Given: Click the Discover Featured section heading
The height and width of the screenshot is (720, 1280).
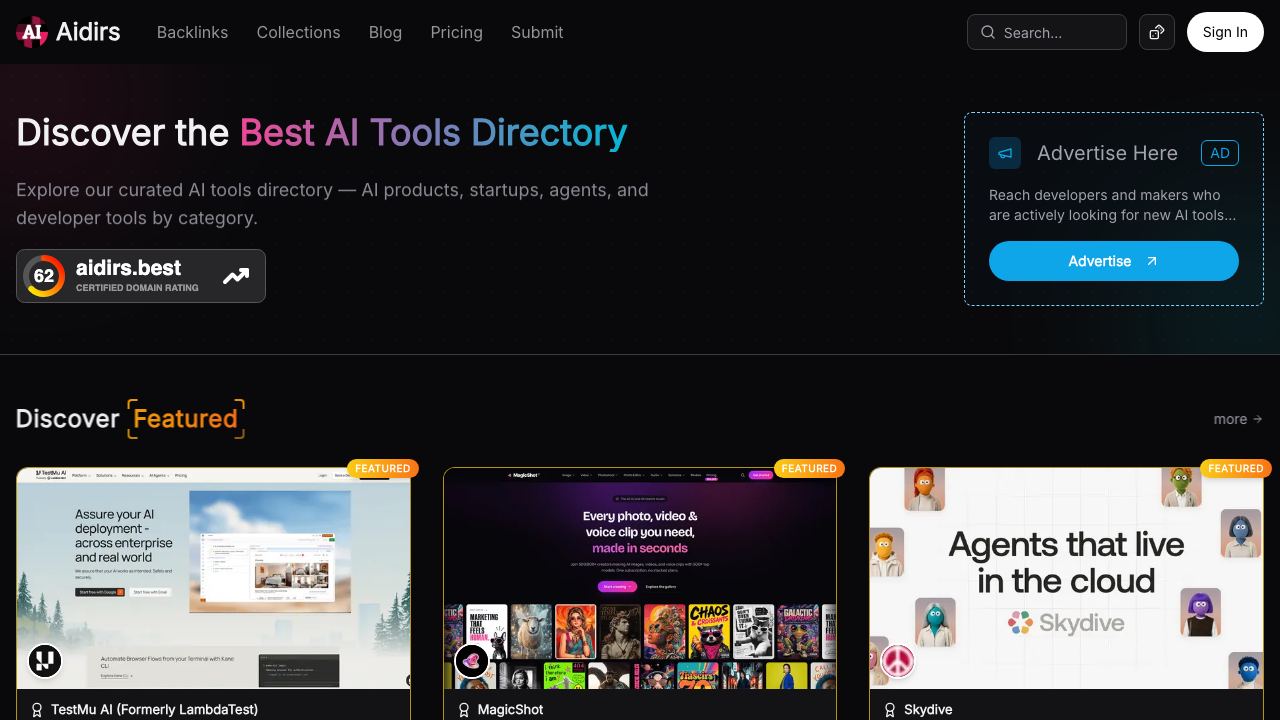Looking at the screenshot, I should (x=130, y=418).
